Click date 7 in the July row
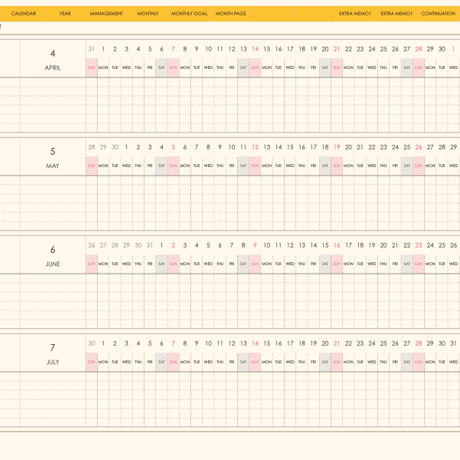This screenshot has height=460, width=460. tap(173, 343)
